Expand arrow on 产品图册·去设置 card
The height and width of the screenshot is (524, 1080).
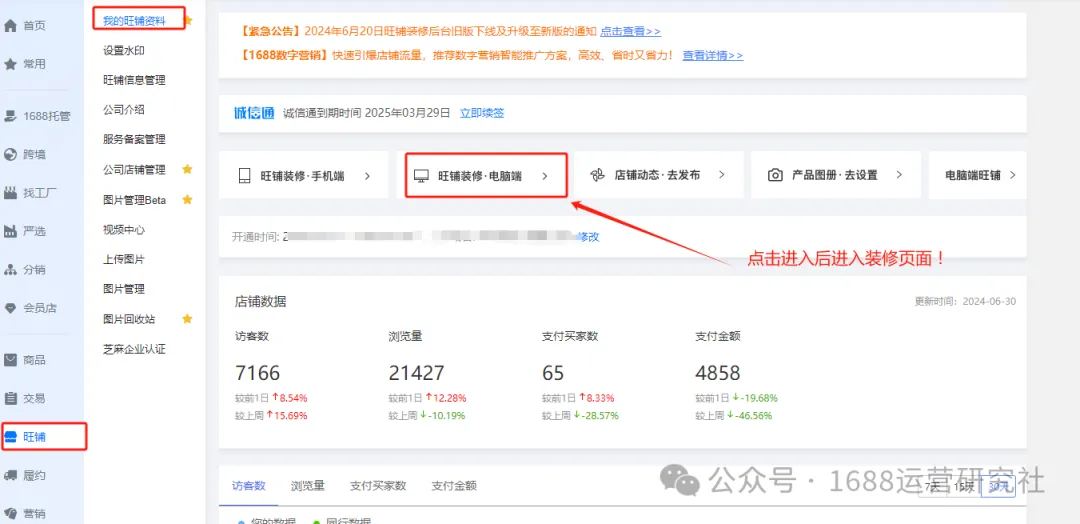pyautogui.click(x=899, y=176)
